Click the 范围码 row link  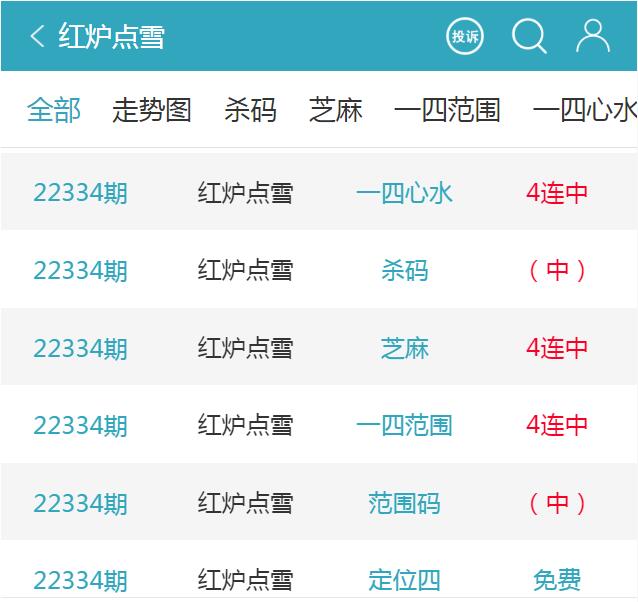tap(404, 503)
